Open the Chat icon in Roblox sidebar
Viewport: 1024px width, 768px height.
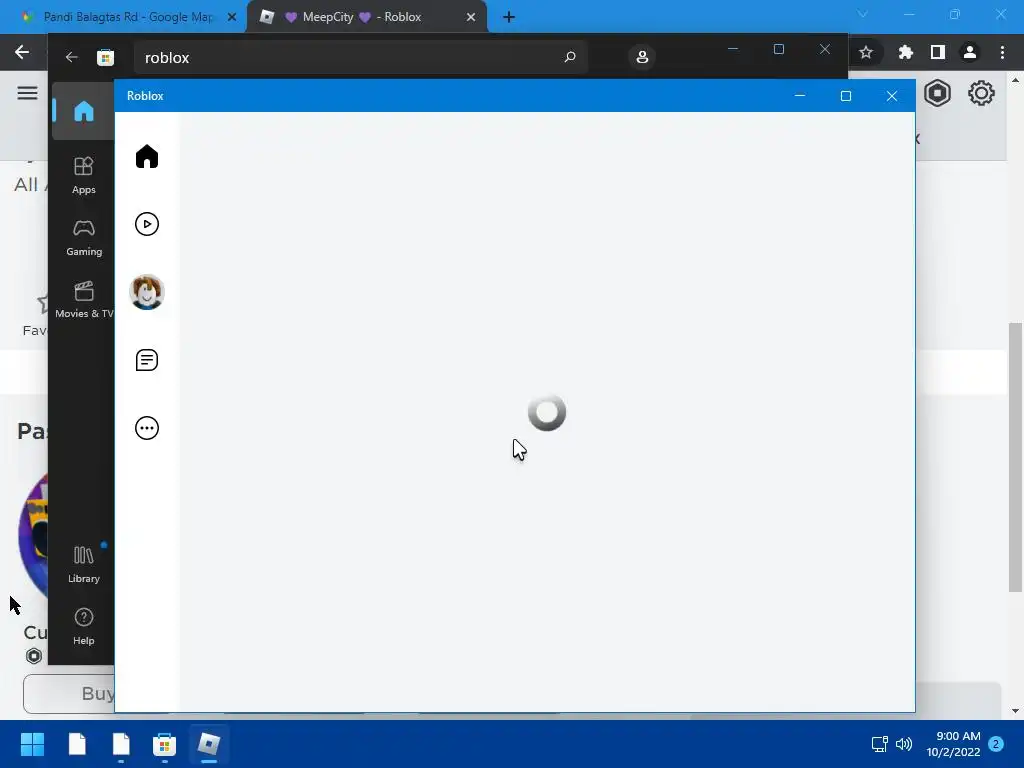point(147,360)
